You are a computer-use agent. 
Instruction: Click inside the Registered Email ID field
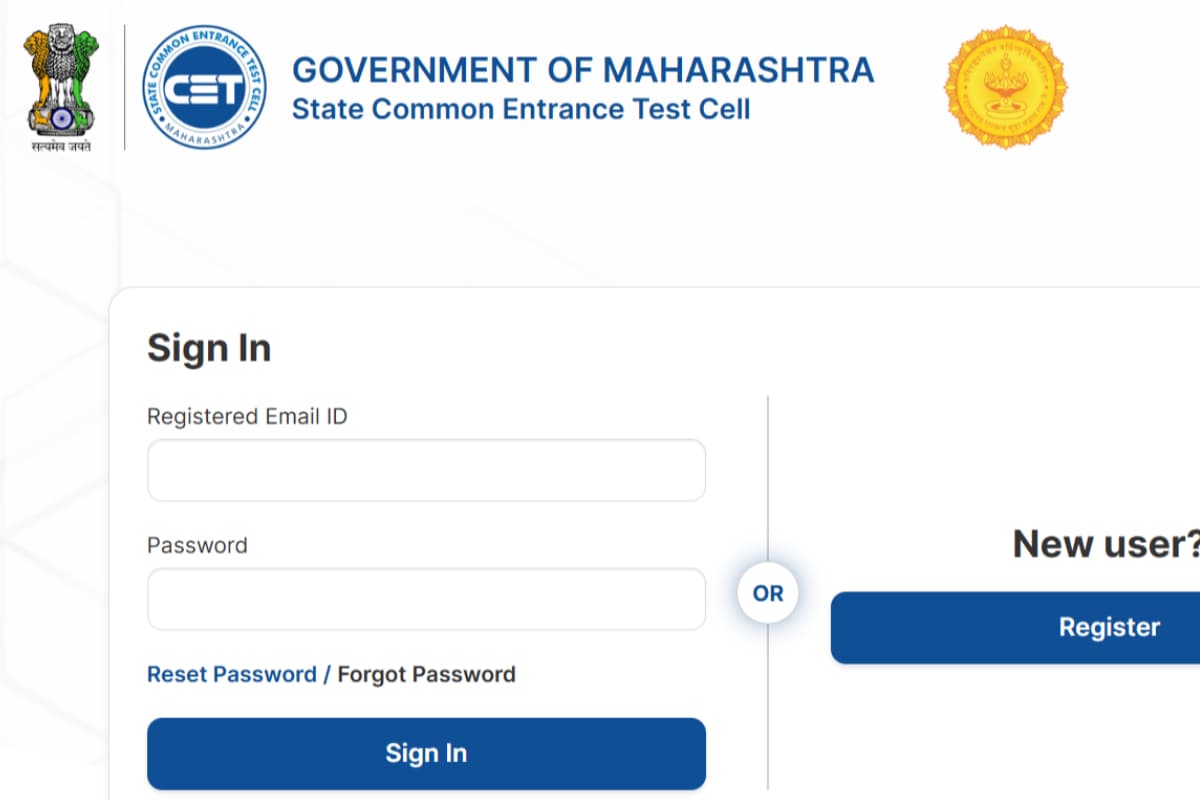[x=426, y=470]
